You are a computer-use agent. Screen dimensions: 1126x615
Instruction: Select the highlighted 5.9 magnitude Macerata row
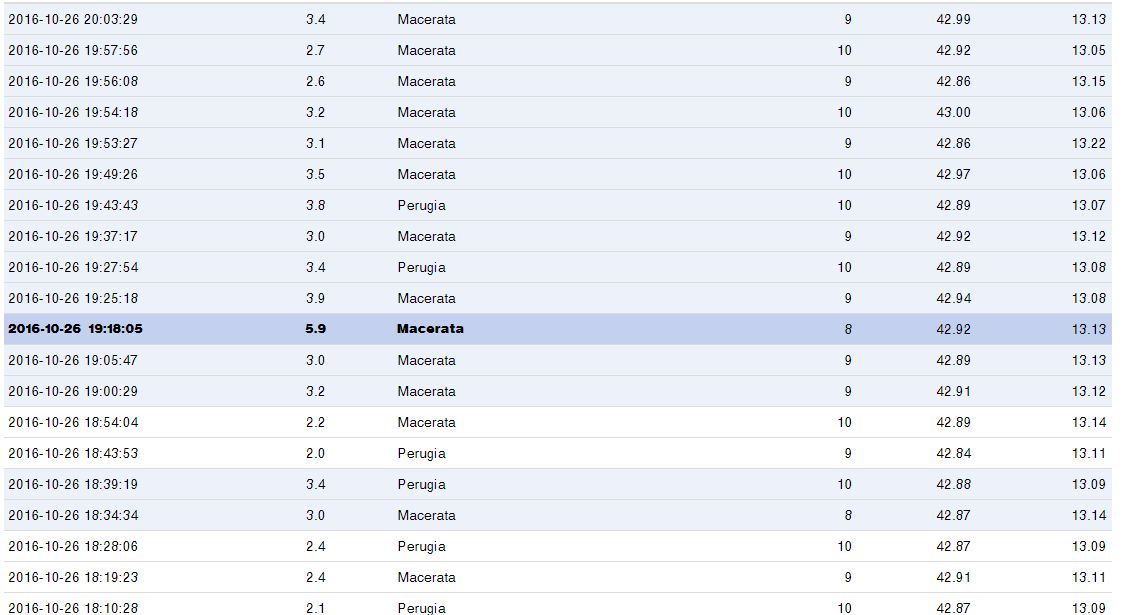pyautogui.click(x=430, y=329)
